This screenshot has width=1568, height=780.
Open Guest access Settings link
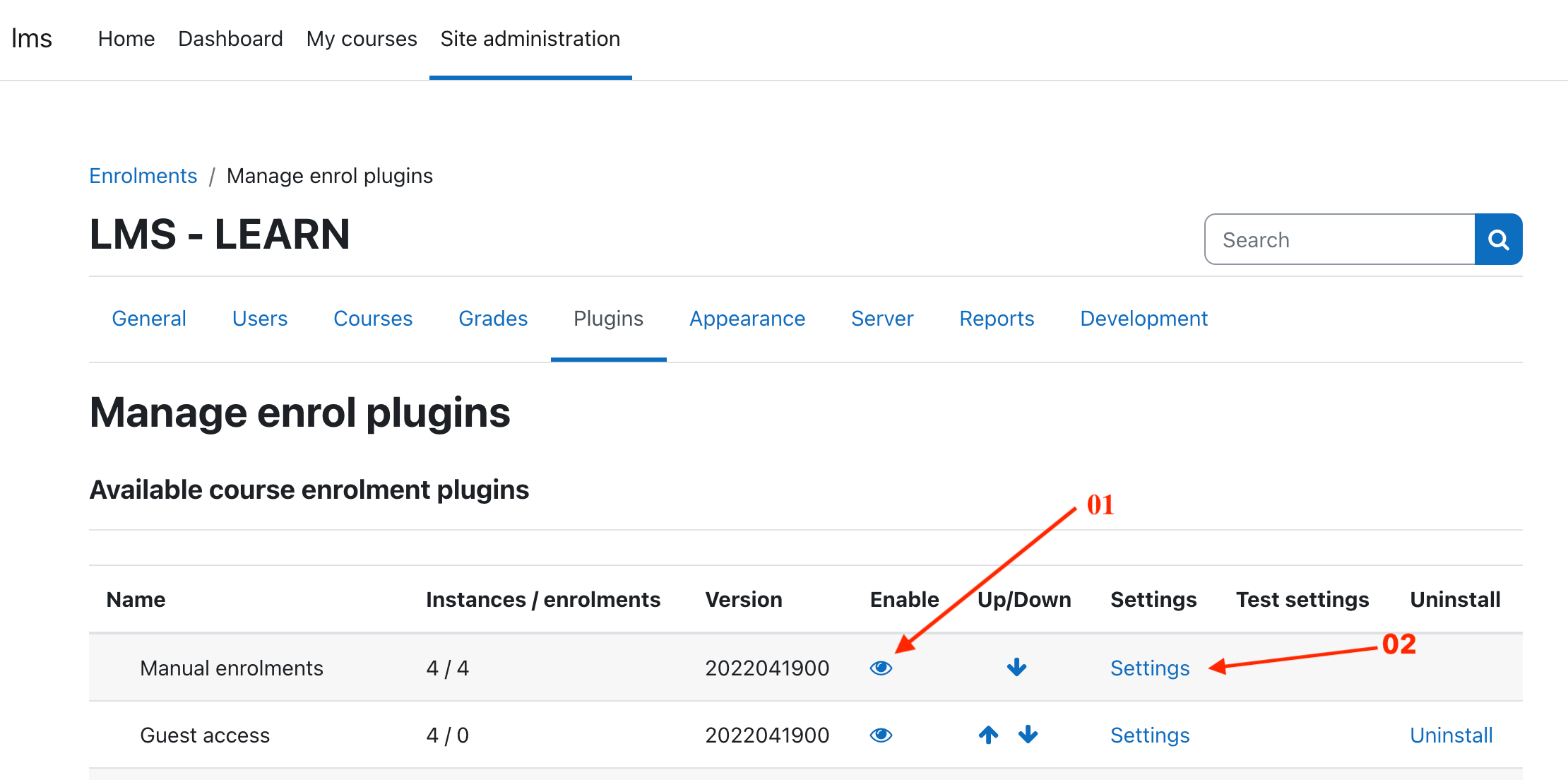pyautogui.click(x=1149, y=735)
